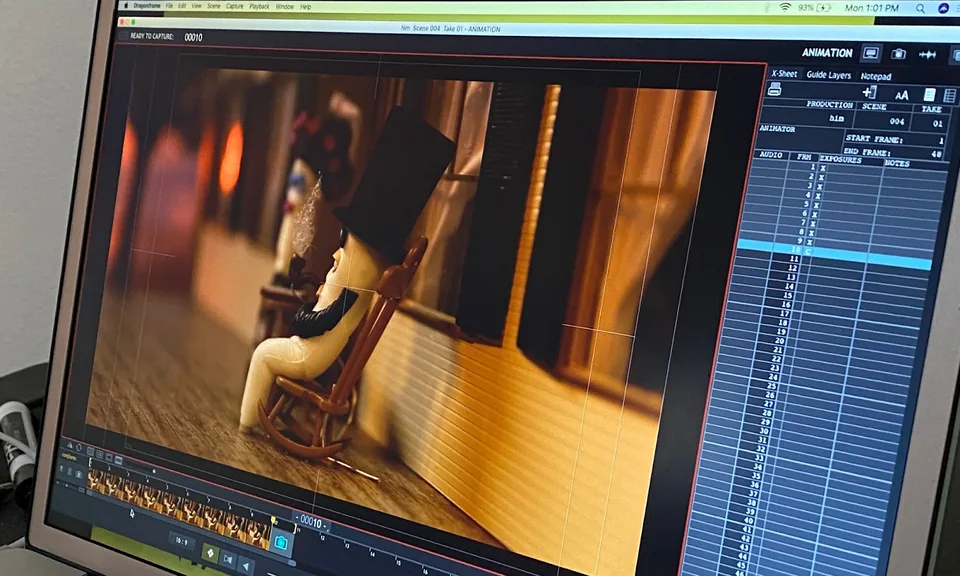960x576 pixels.
Task: Click the loop refresh icon above timeline
Action: (x=79, y=448)
